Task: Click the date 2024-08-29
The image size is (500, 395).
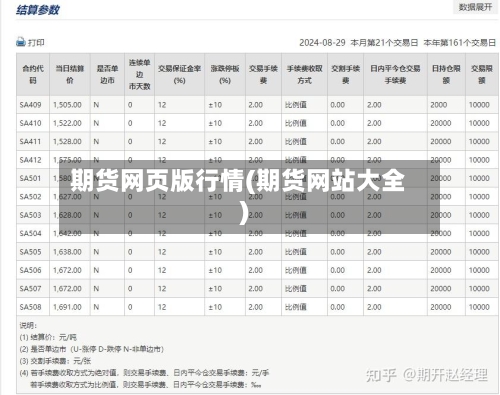Action: tap(322, 43)
